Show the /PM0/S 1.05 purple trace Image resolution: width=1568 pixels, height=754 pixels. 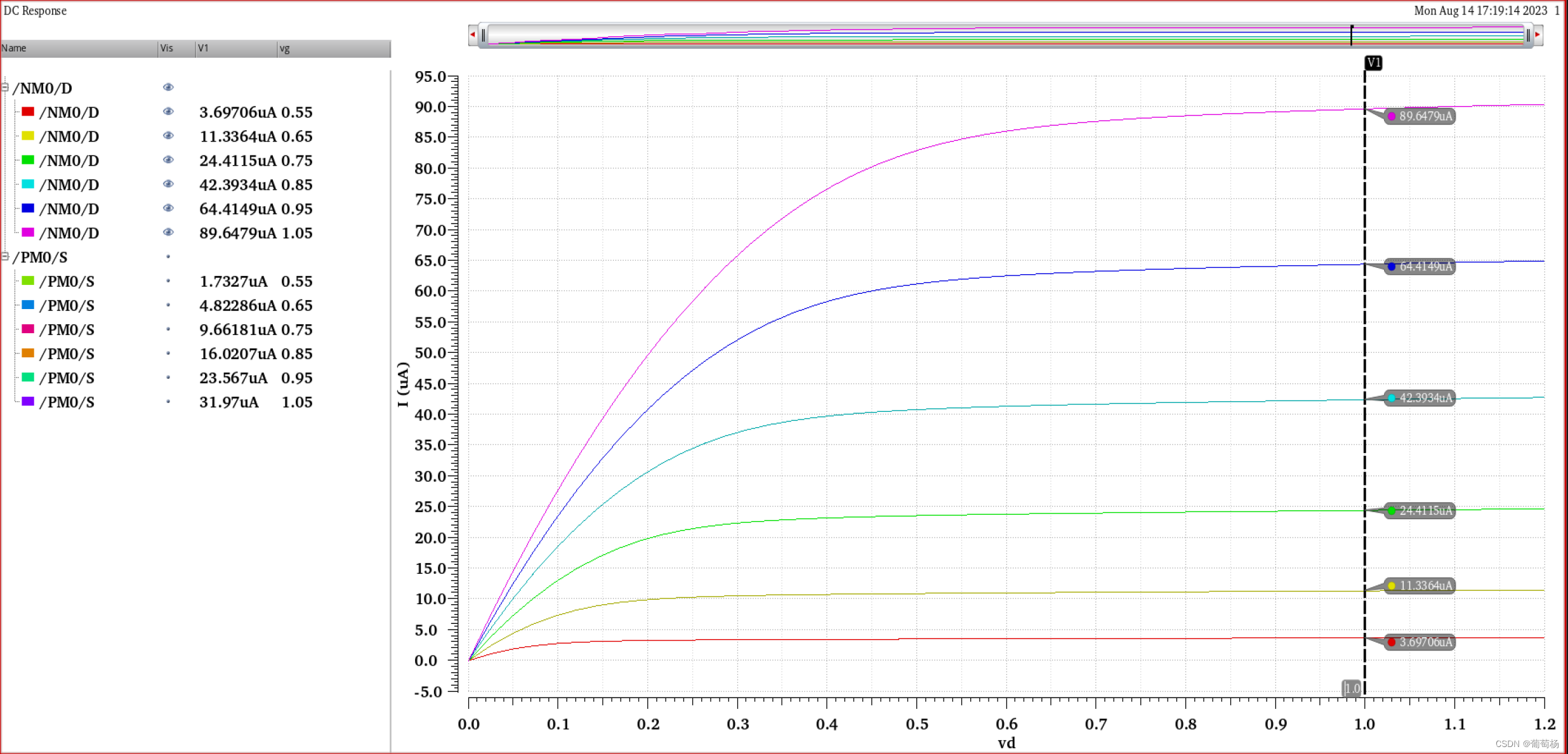pyautogui.click(x=168, y=402)
